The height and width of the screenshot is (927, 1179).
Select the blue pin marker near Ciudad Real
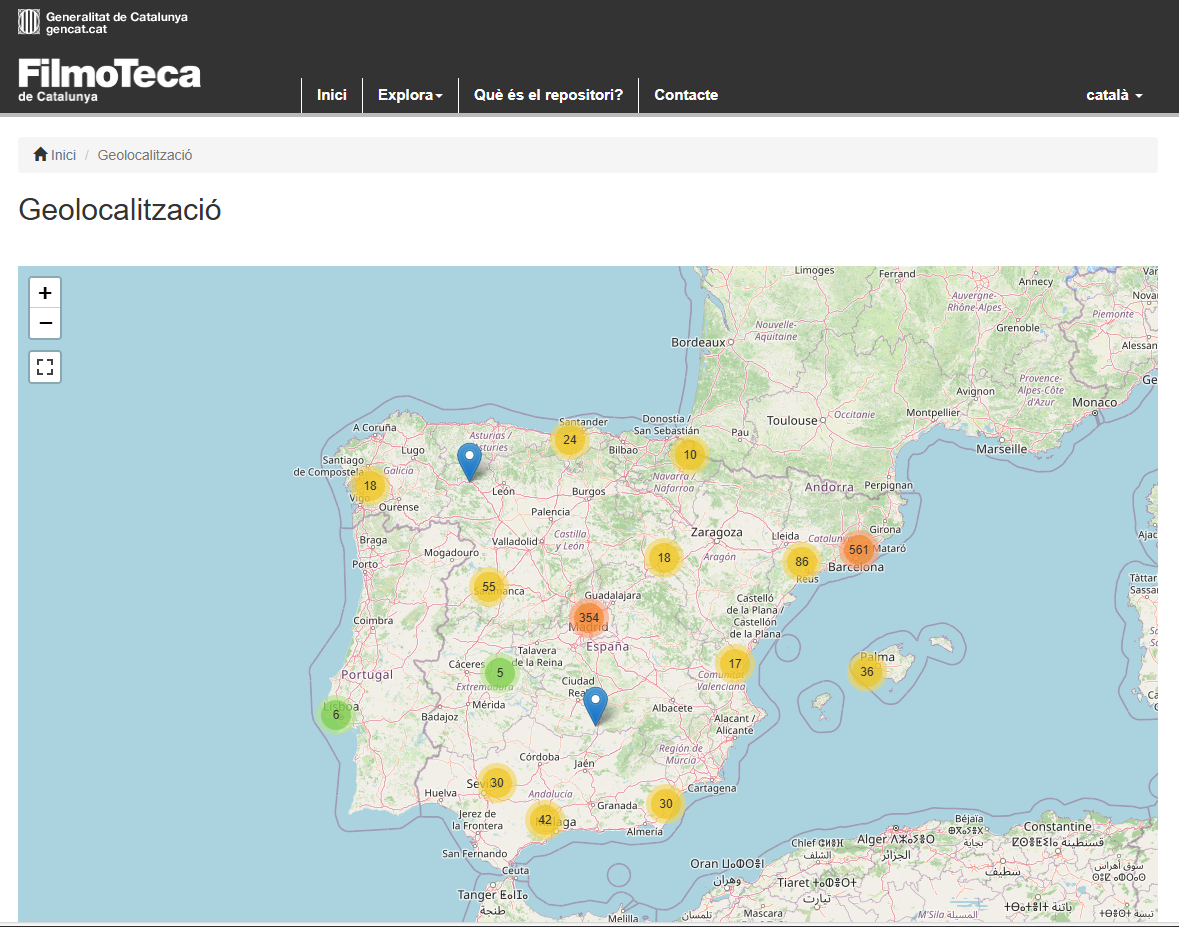[596, 705]
